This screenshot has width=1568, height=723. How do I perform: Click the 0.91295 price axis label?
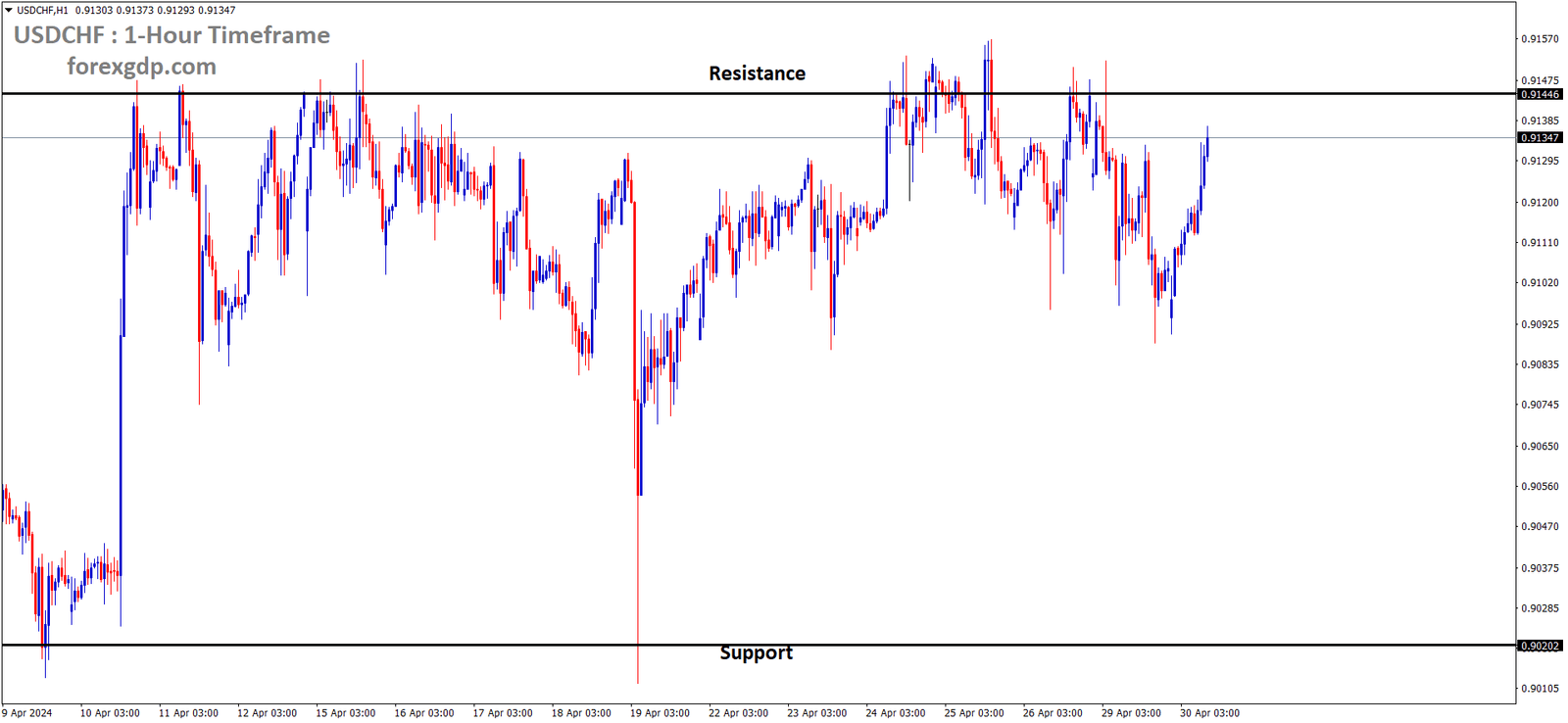click(x=1540, y=161)
